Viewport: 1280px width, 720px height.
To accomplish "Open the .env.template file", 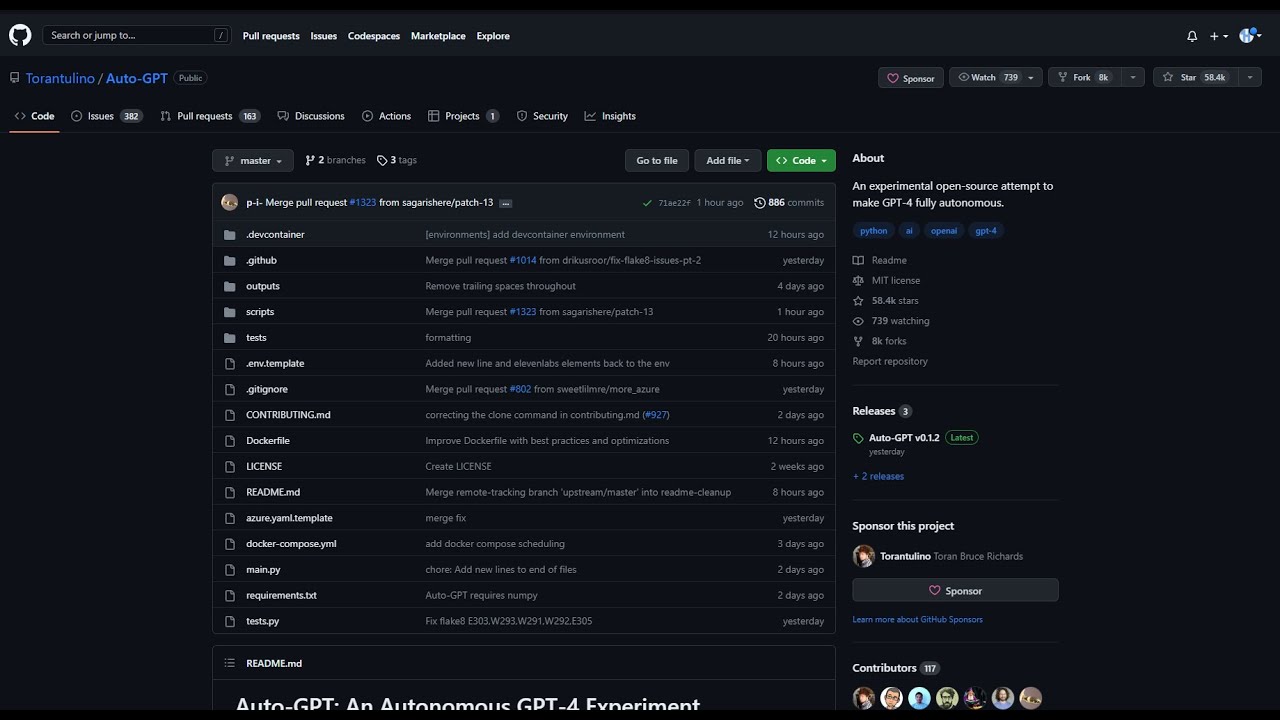I will pos(275,363).
